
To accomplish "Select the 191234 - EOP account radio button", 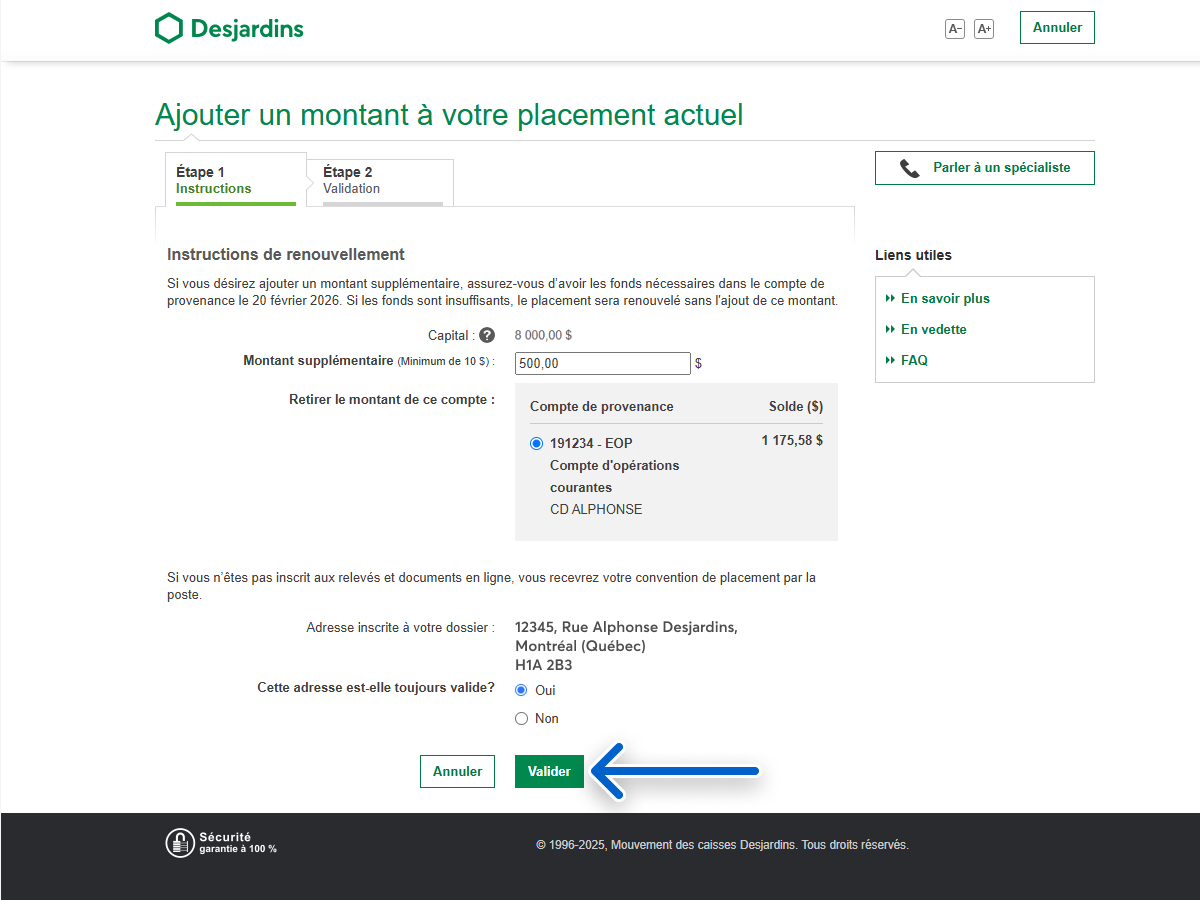I will (537, 444).
